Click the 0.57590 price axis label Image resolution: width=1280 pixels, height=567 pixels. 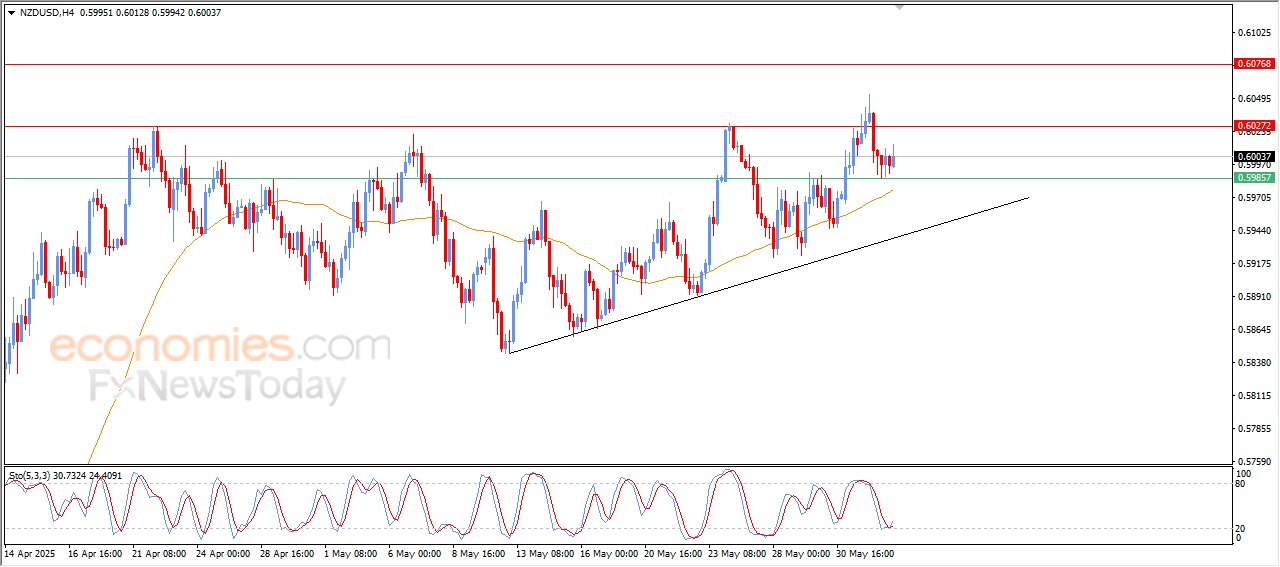coord(1254,462)
